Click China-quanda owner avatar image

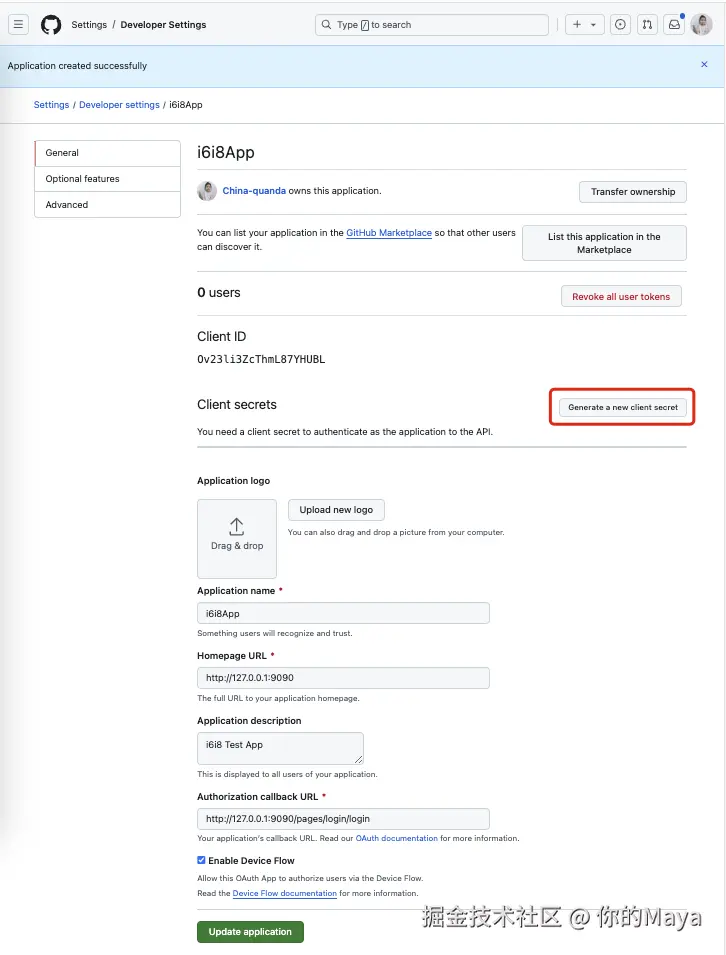pos(207,191)
